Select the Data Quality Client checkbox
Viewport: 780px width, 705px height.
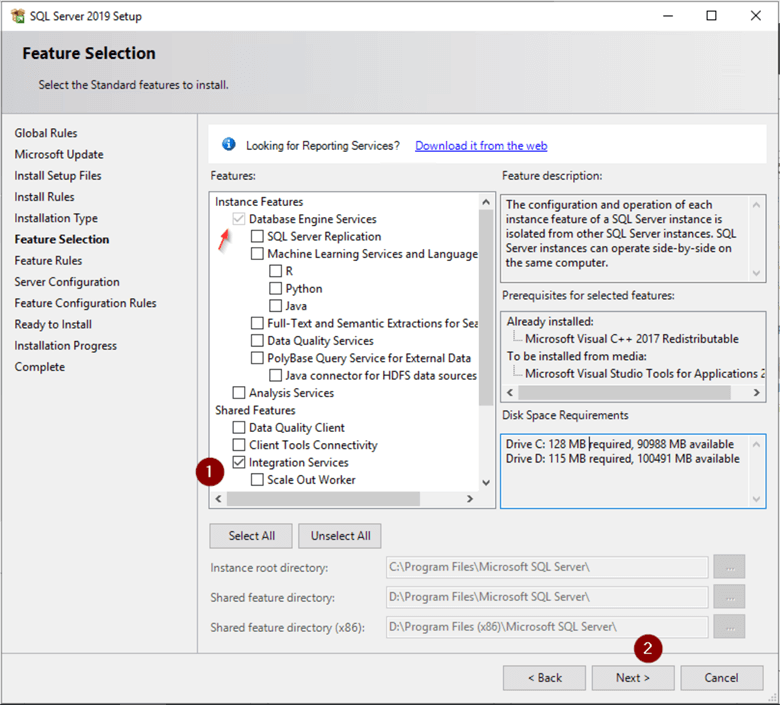pos(240,428)
